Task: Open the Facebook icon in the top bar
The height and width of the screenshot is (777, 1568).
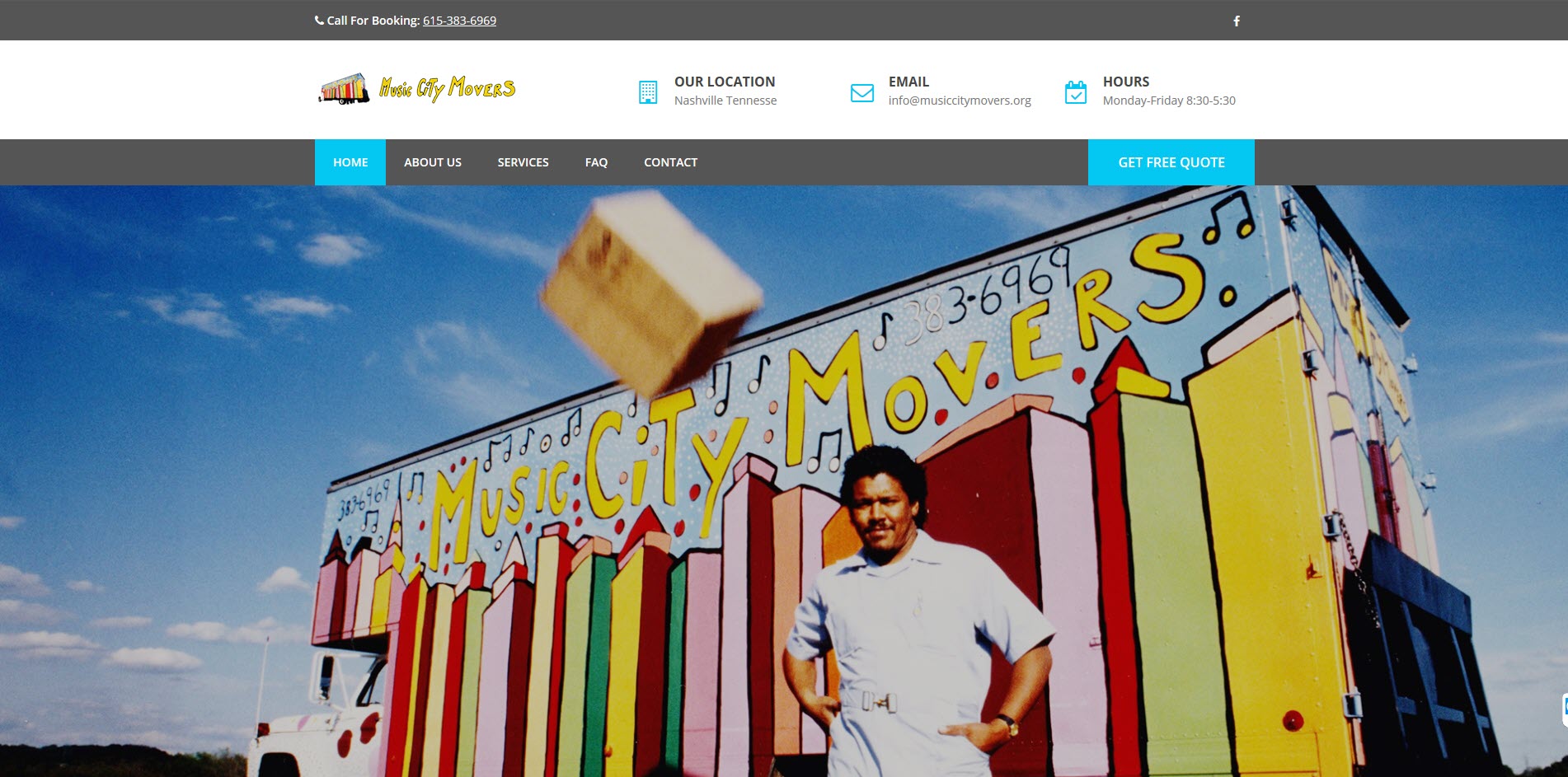Action: click(1237, 21)
